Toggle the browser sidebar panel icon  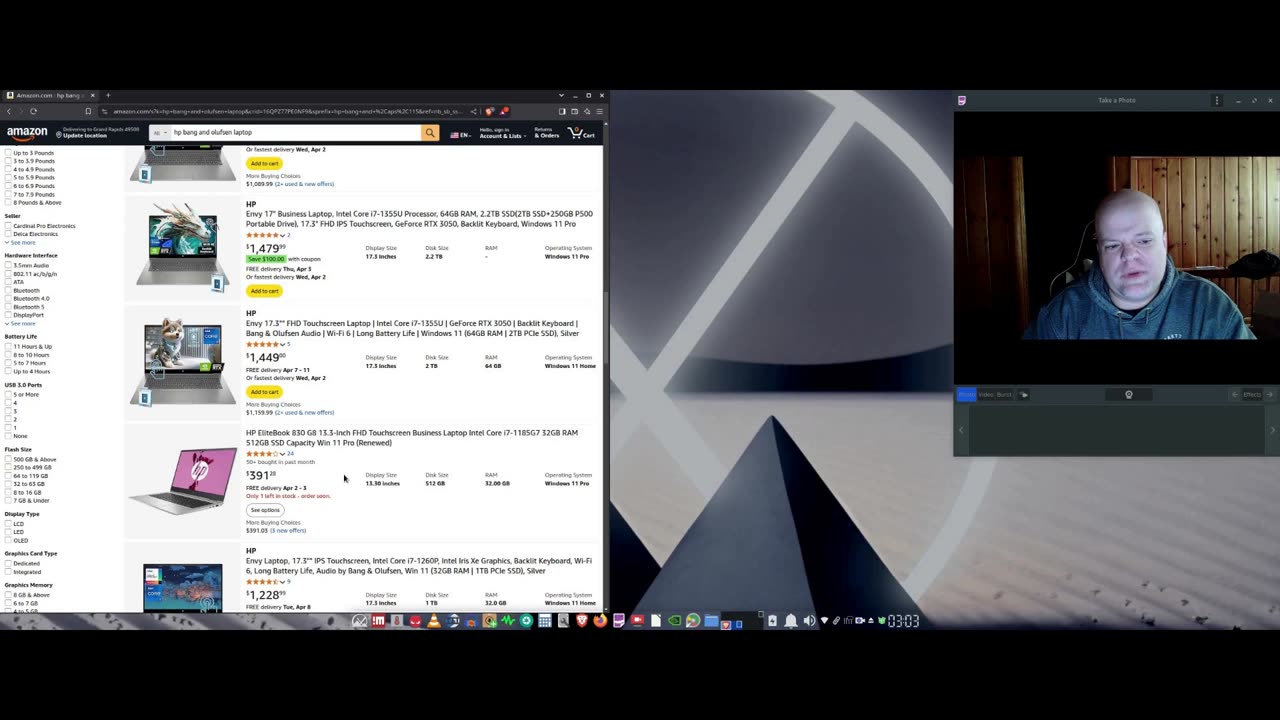click(562, 111)
